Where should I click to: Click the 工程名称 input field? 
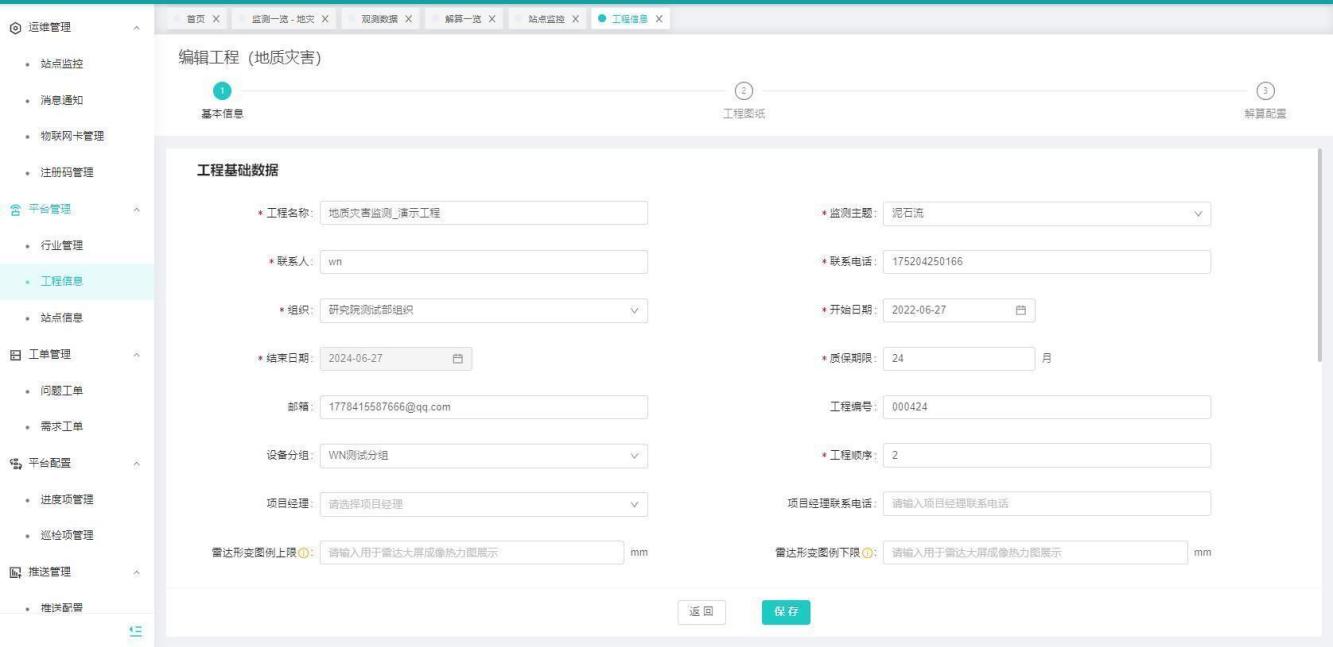pos(483,213)
